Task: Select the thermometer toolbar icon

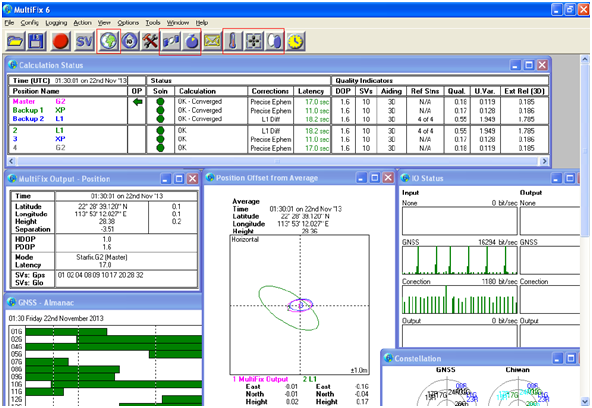Action: [233, 41]
